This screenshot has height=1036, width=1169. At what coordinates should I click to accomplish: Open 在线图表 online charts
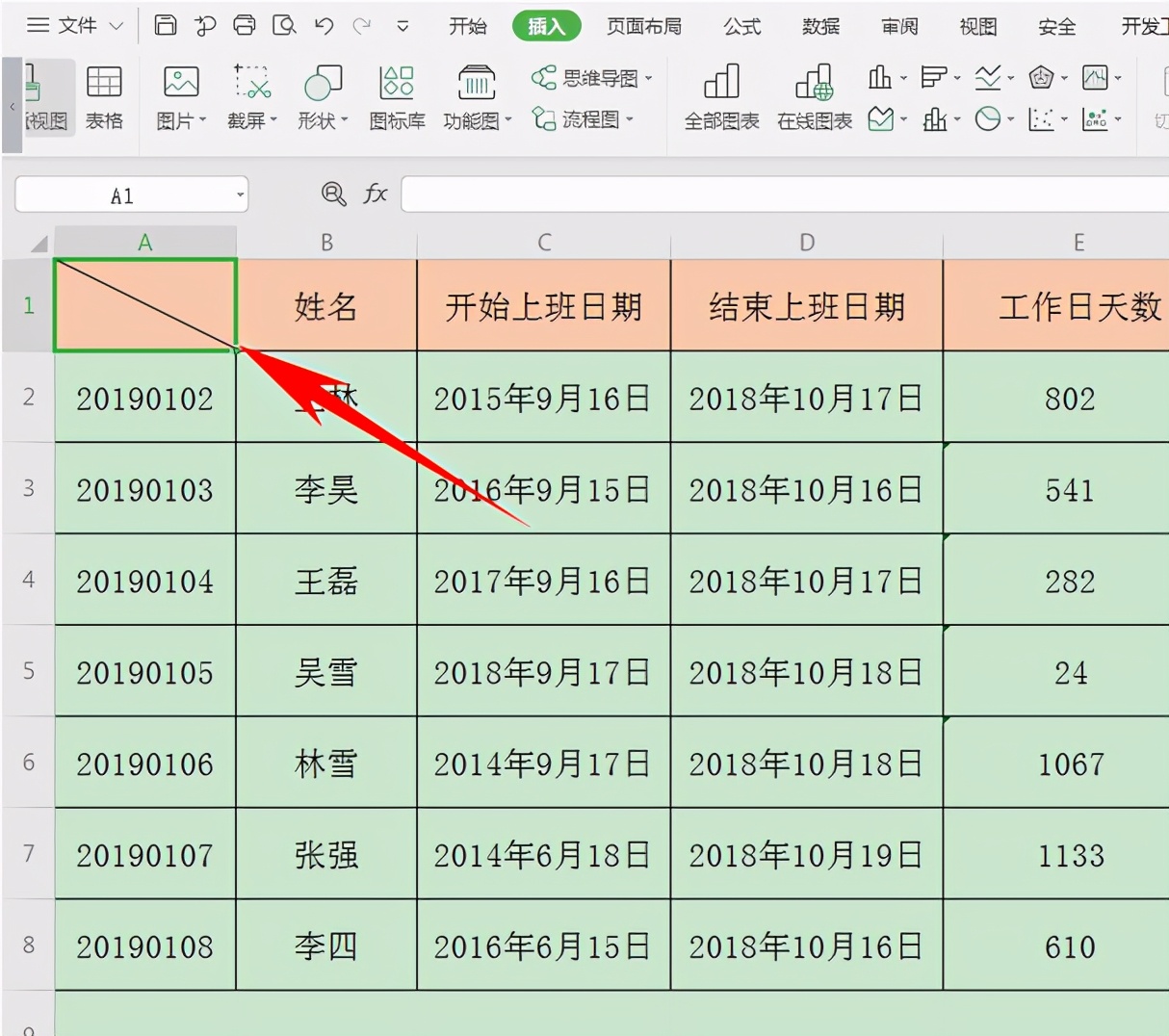click(x=815, y=98)
